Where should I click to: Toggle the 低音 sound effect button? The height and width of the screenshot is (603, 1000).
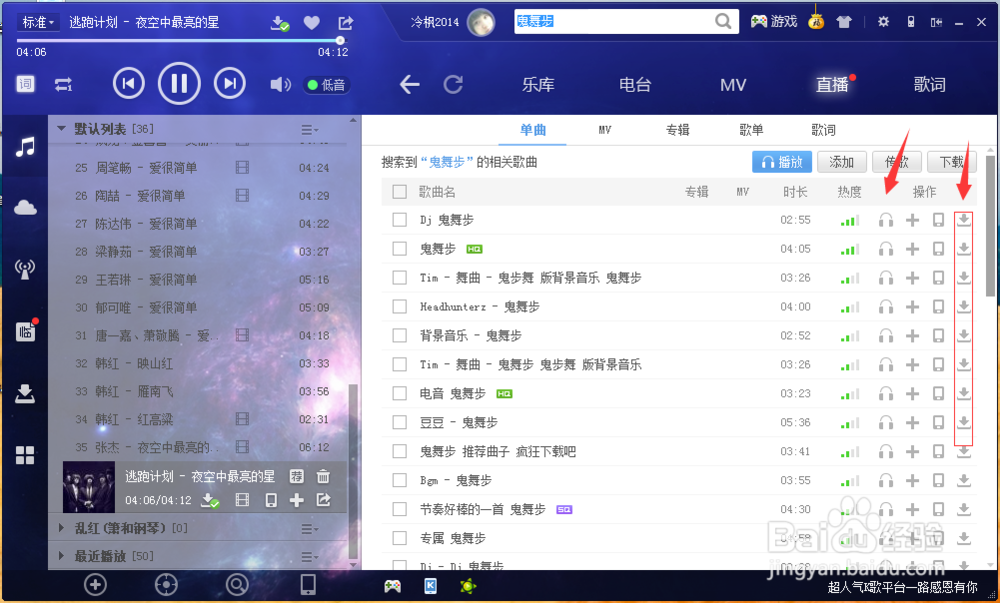(326, 85)
